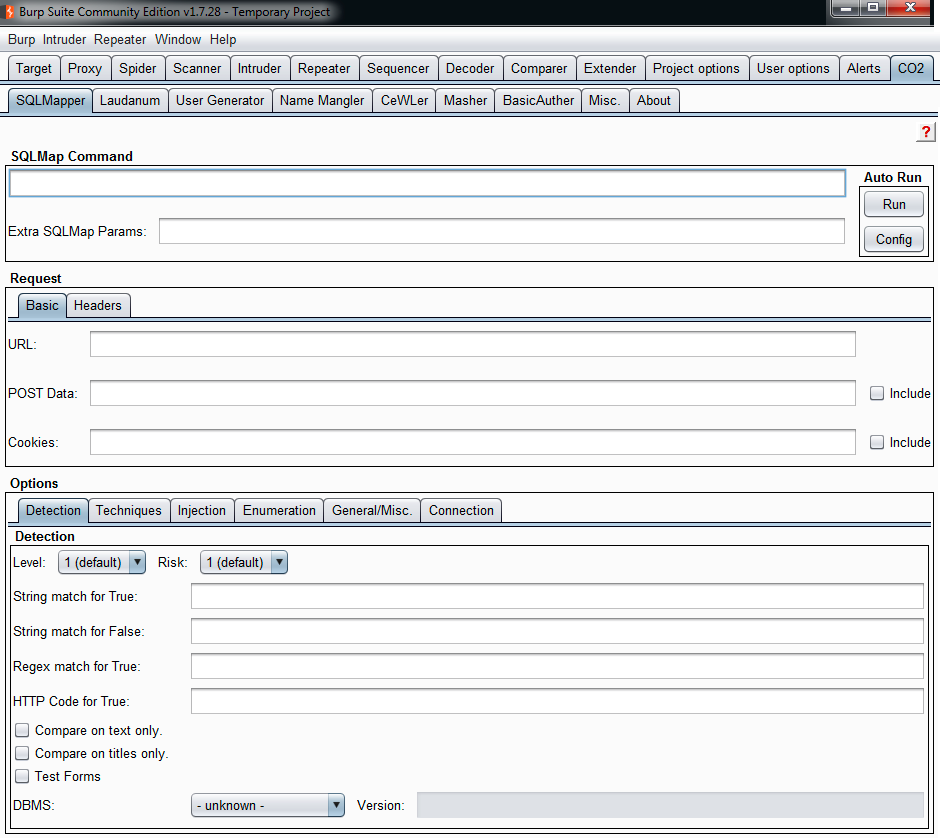Switch to the Headers request tab
This screenshot has height=838, width=940.
pos(98,306)
